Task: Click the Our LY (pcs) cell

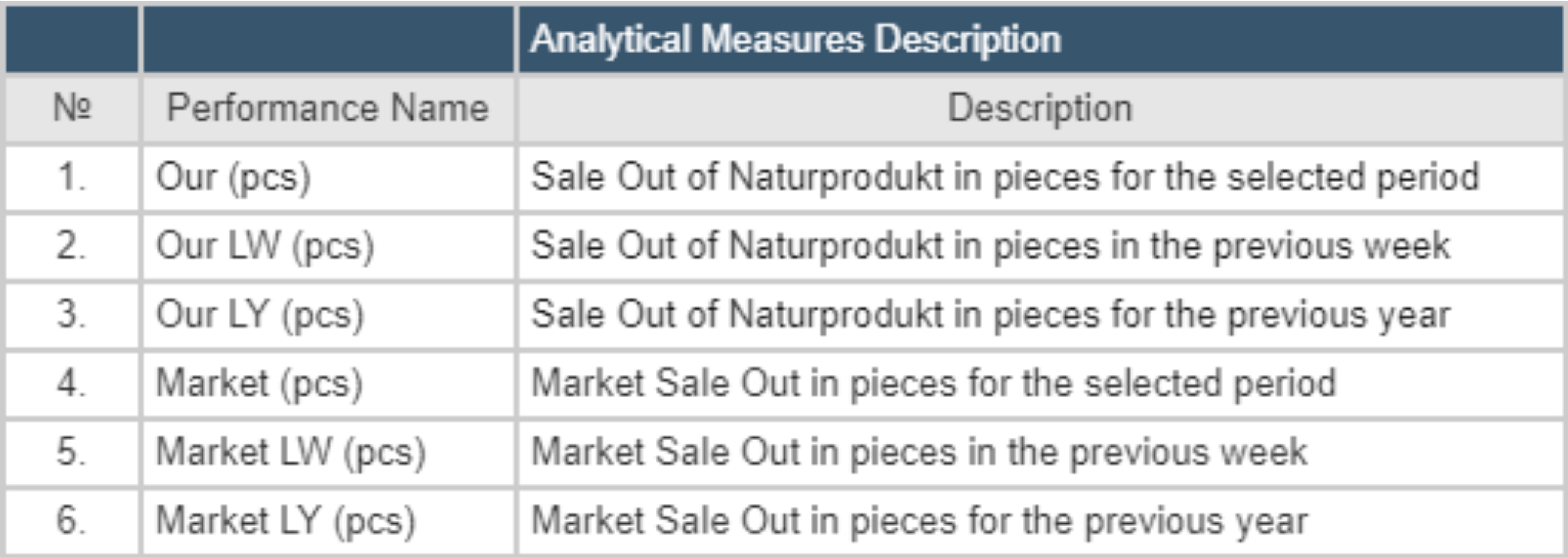Action: pyautogui.click(x=260, y=315)
